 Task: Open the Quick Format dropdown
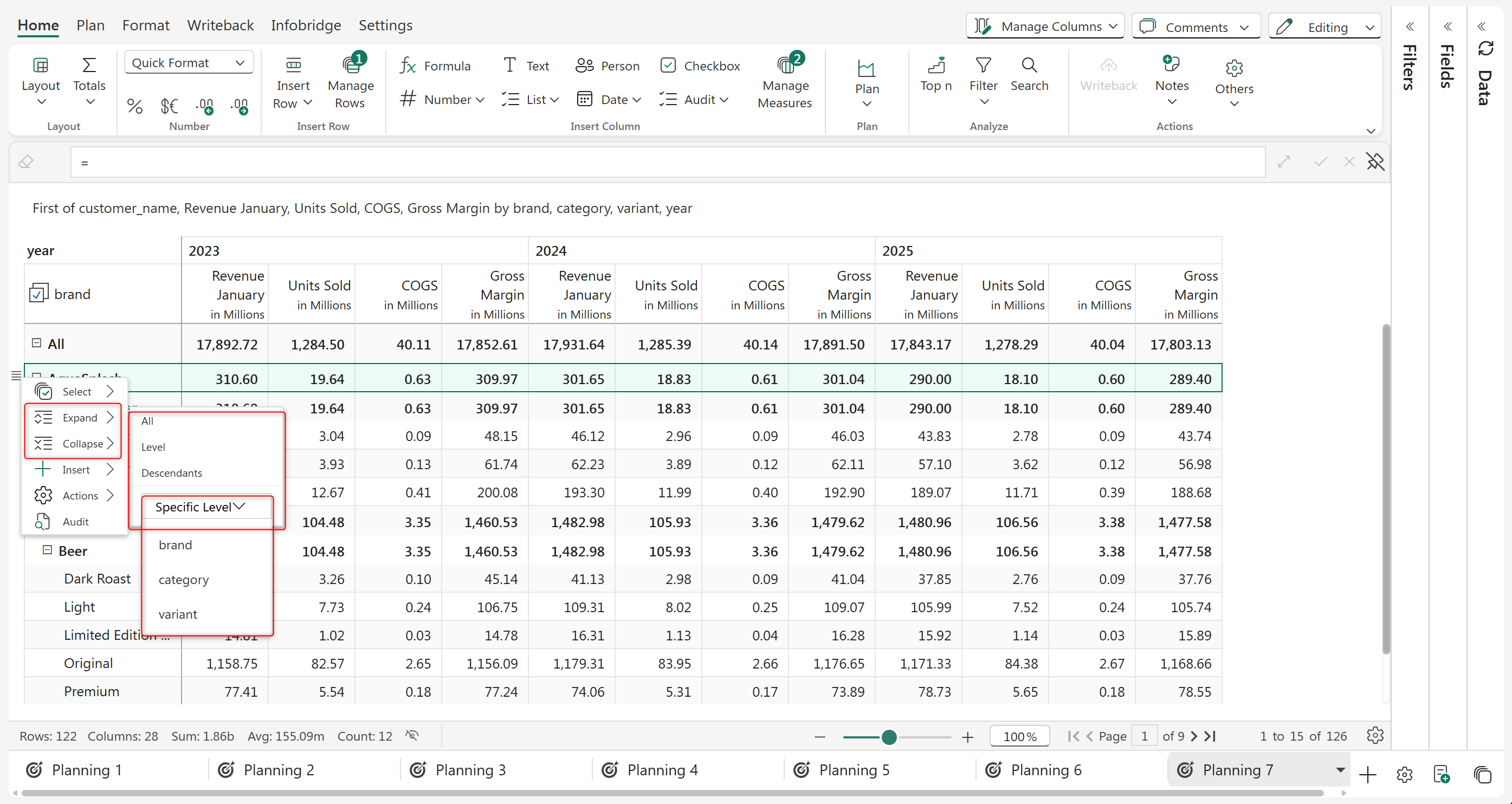tap(189, 63)
